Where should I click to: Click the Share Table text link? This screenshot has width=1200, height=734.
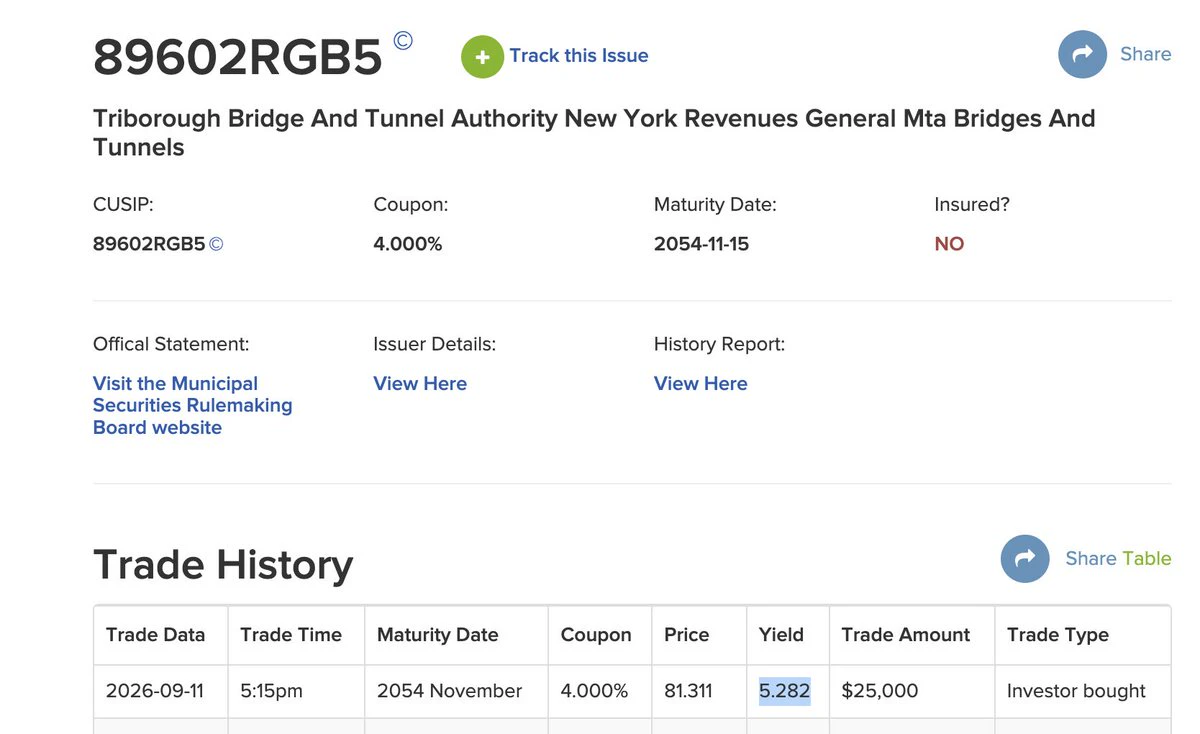point(1118,559)
